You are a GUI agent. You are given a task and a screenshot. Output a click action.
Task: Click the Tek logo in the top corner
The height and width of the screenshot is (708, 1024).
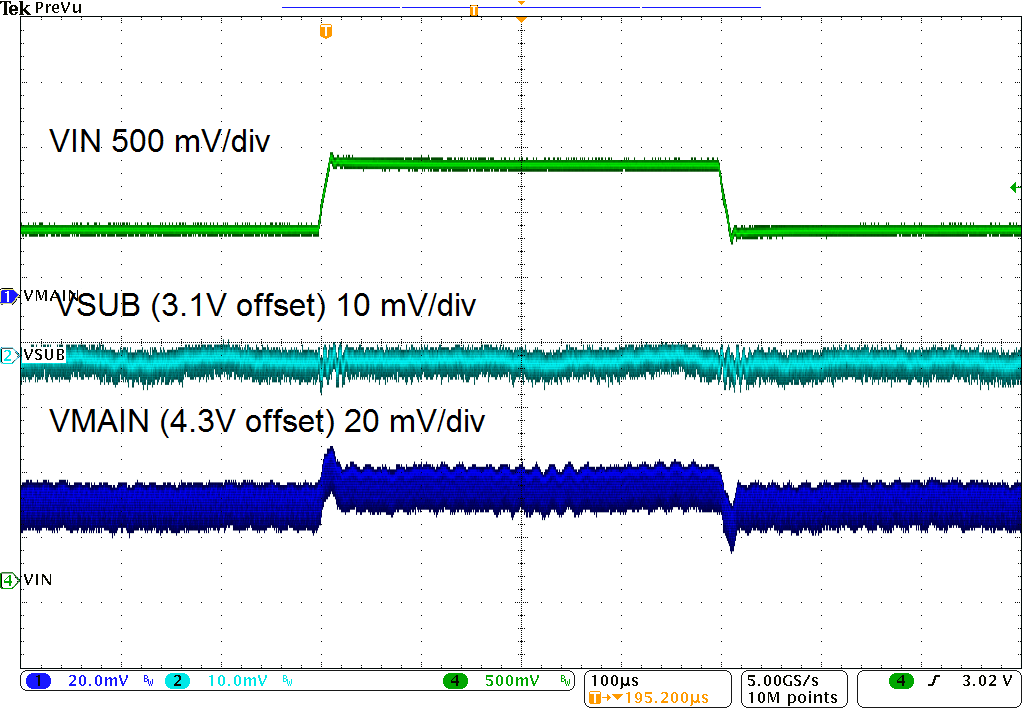(16, 8)
